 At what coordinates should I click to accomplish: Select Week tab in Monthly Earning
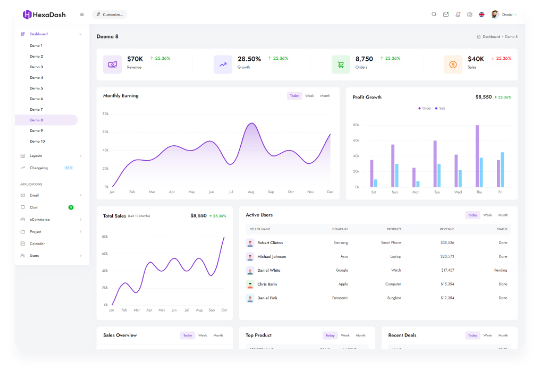point(310,96)
